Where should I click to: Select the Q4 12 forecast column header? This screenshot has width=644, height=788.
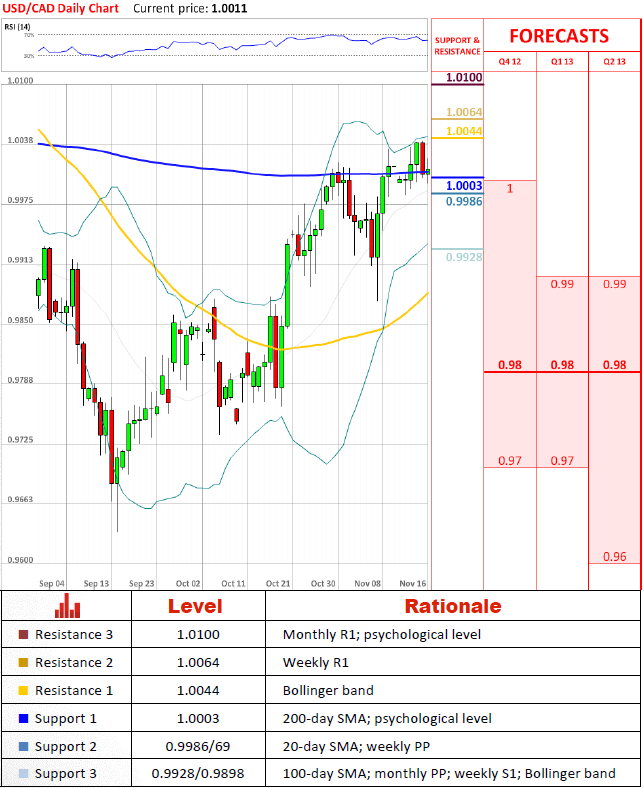[x=510, y=62]
